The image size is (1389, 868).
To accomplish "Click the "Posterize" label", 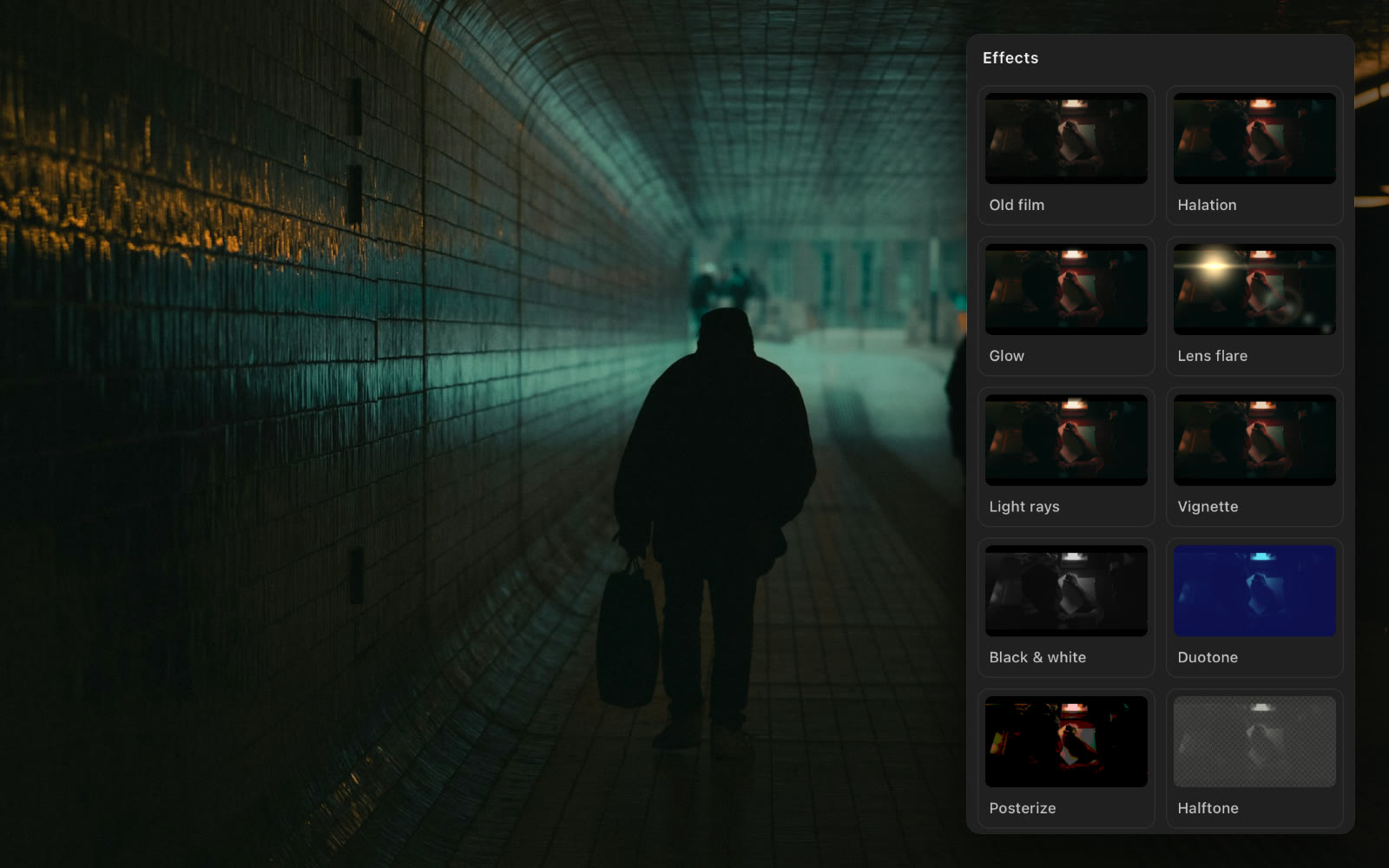I will click(x=1023, y=808).
